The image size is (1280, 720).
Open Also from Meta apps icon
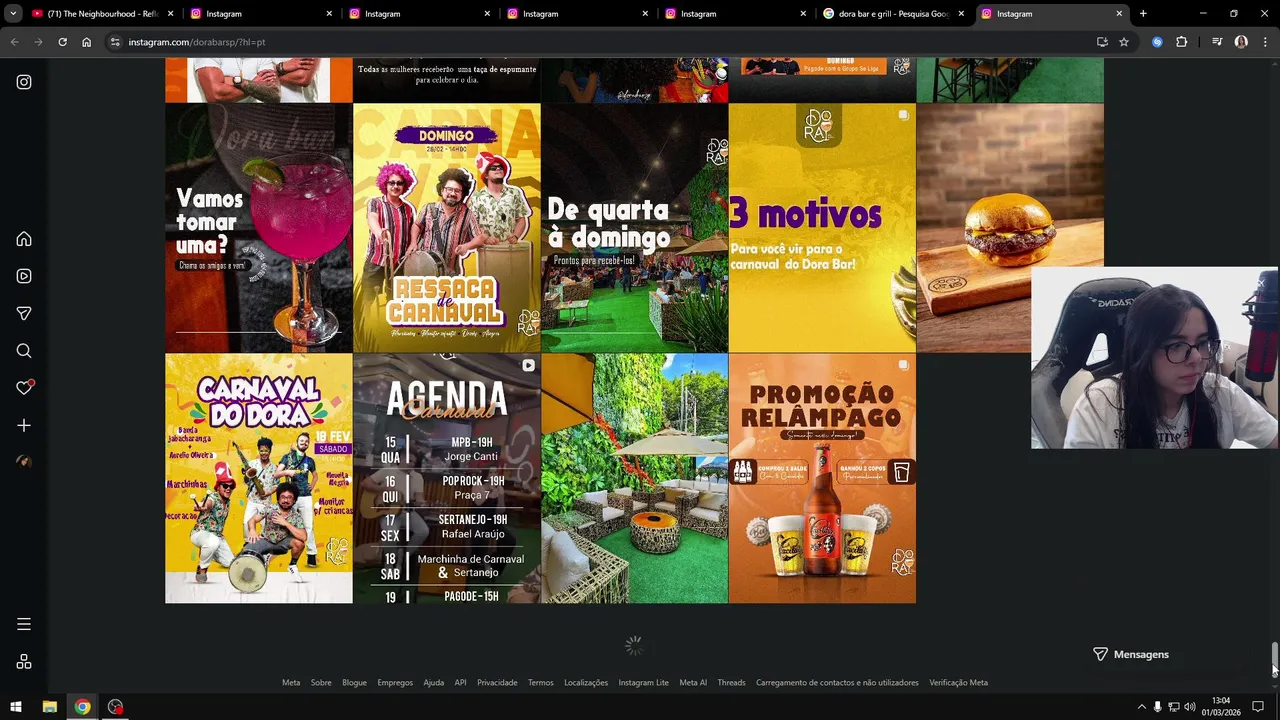[x=24, y=662]
